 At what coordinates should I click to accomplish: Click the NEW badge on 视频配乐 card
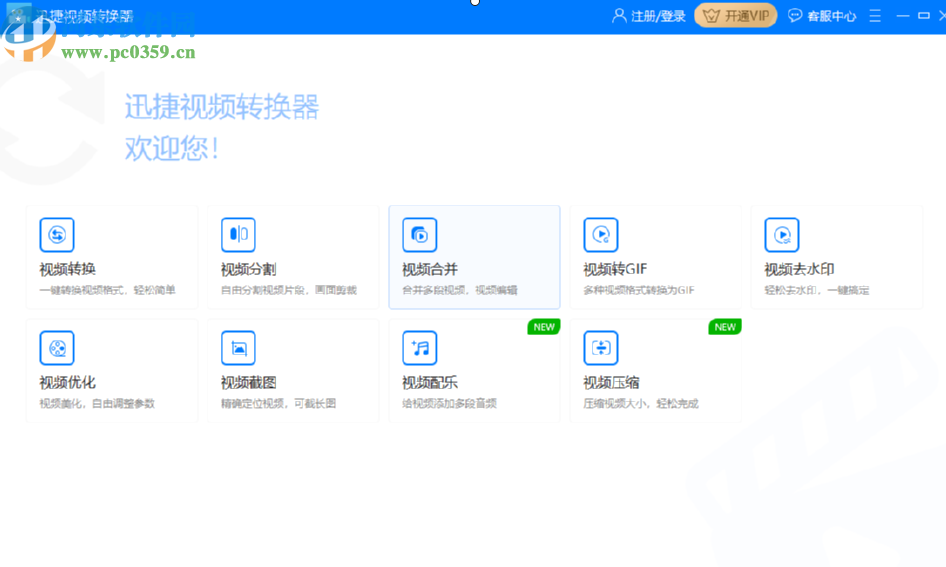point(544,327)
